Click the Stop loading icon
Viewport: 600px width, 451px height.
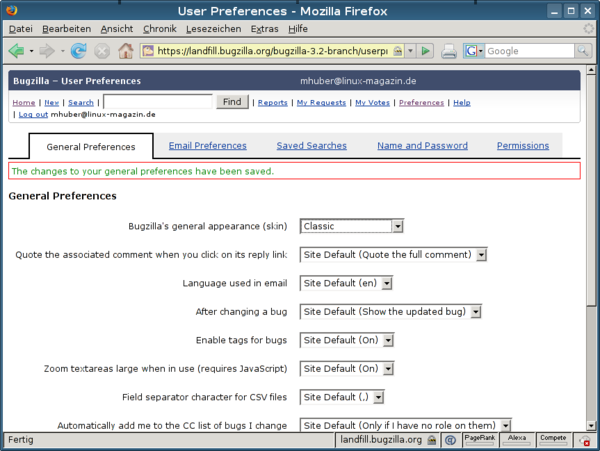(102, 51)
